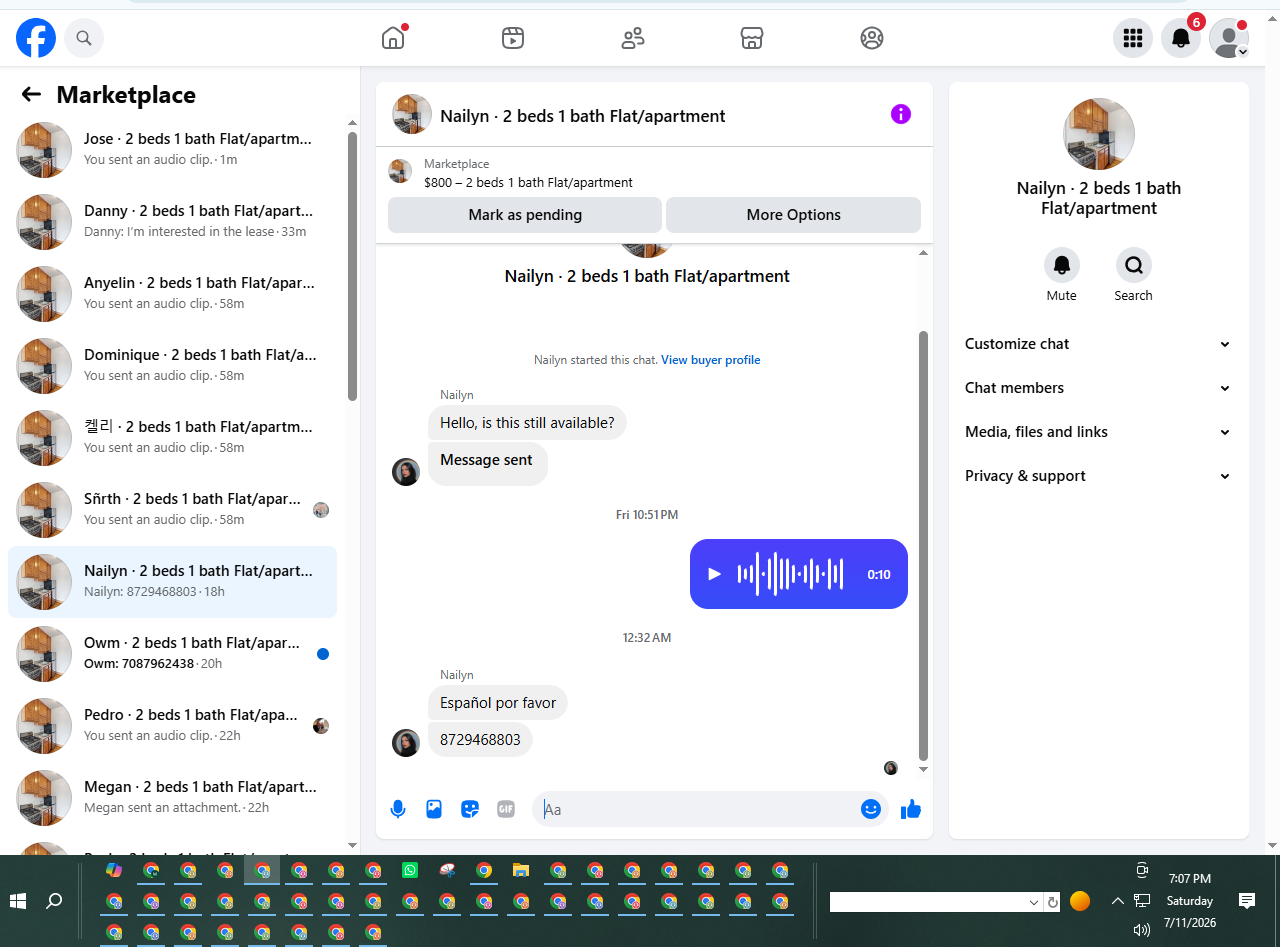Open Windows action center notifications

[1247, 901]
